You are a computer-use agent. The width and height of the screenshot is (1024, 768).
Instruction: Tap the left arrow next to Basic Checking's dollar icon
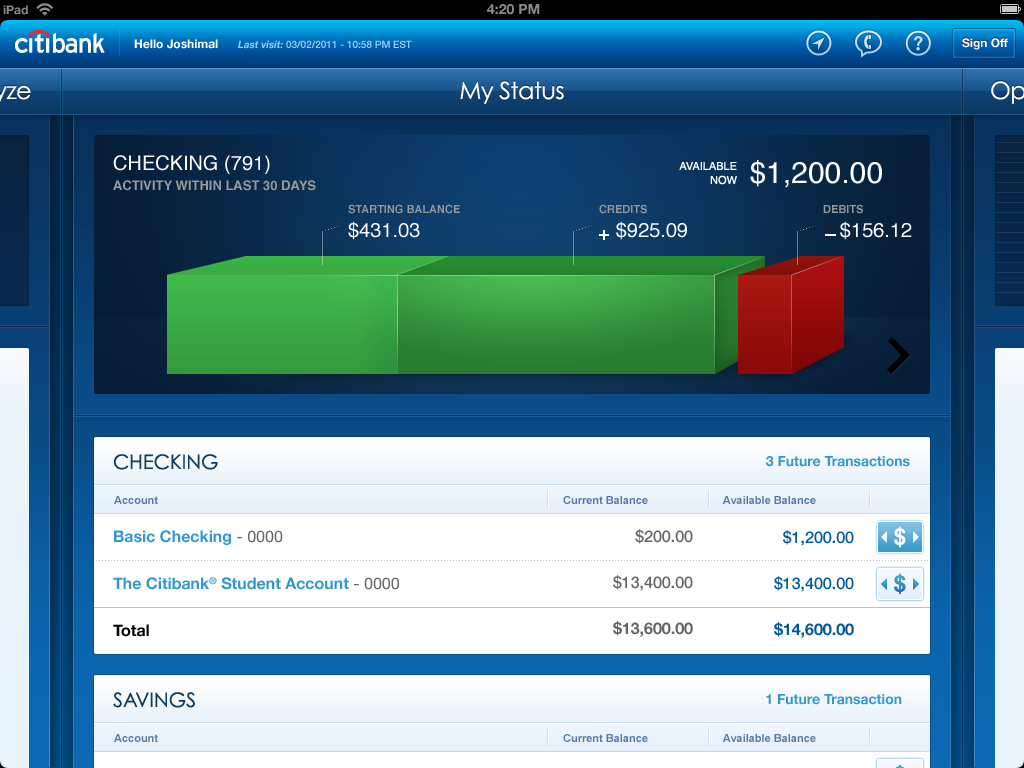882,537
